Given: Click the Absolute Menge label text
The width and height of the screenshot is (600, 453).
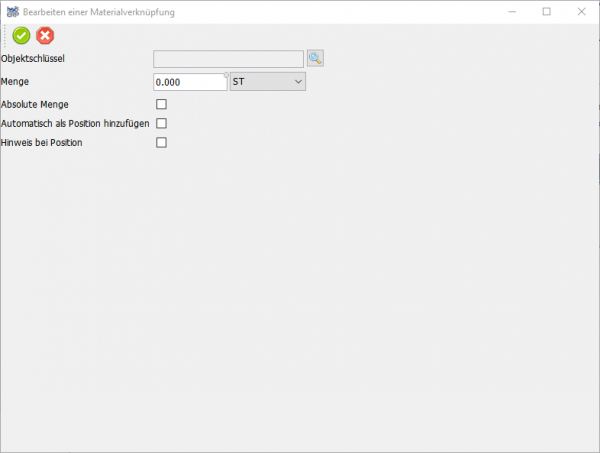Looking at the screenshot, I should 36,104.
